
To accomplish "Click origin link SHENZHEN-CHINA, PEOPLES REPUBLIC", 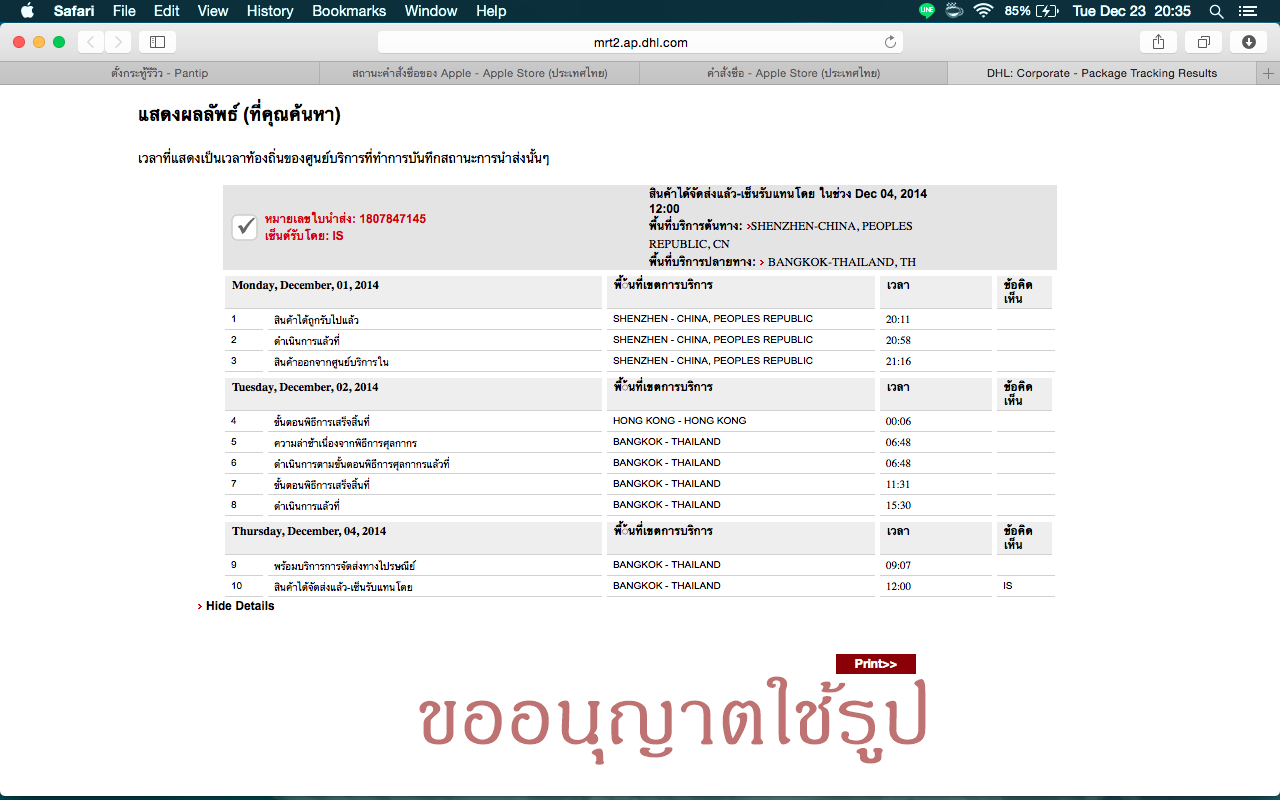I will (x=781, y=235).
